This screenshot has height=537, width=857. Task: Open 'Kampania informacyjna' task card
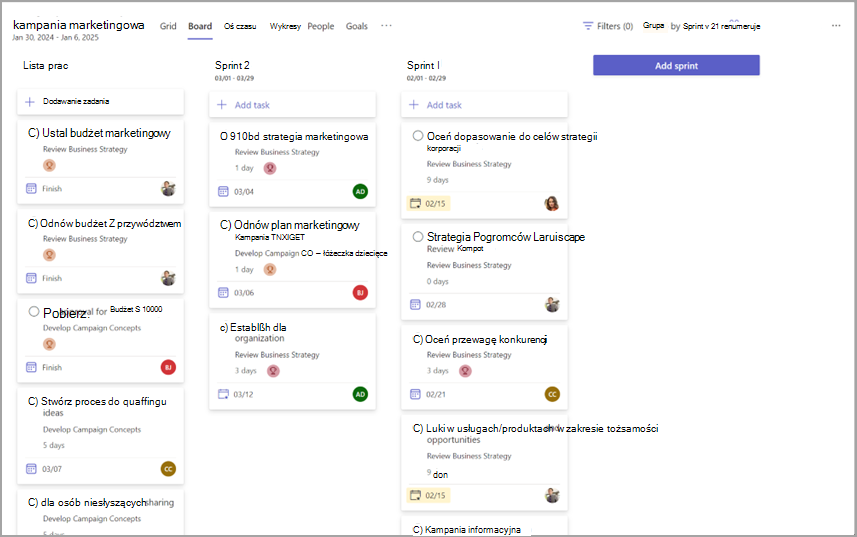[x=484, y=526]
